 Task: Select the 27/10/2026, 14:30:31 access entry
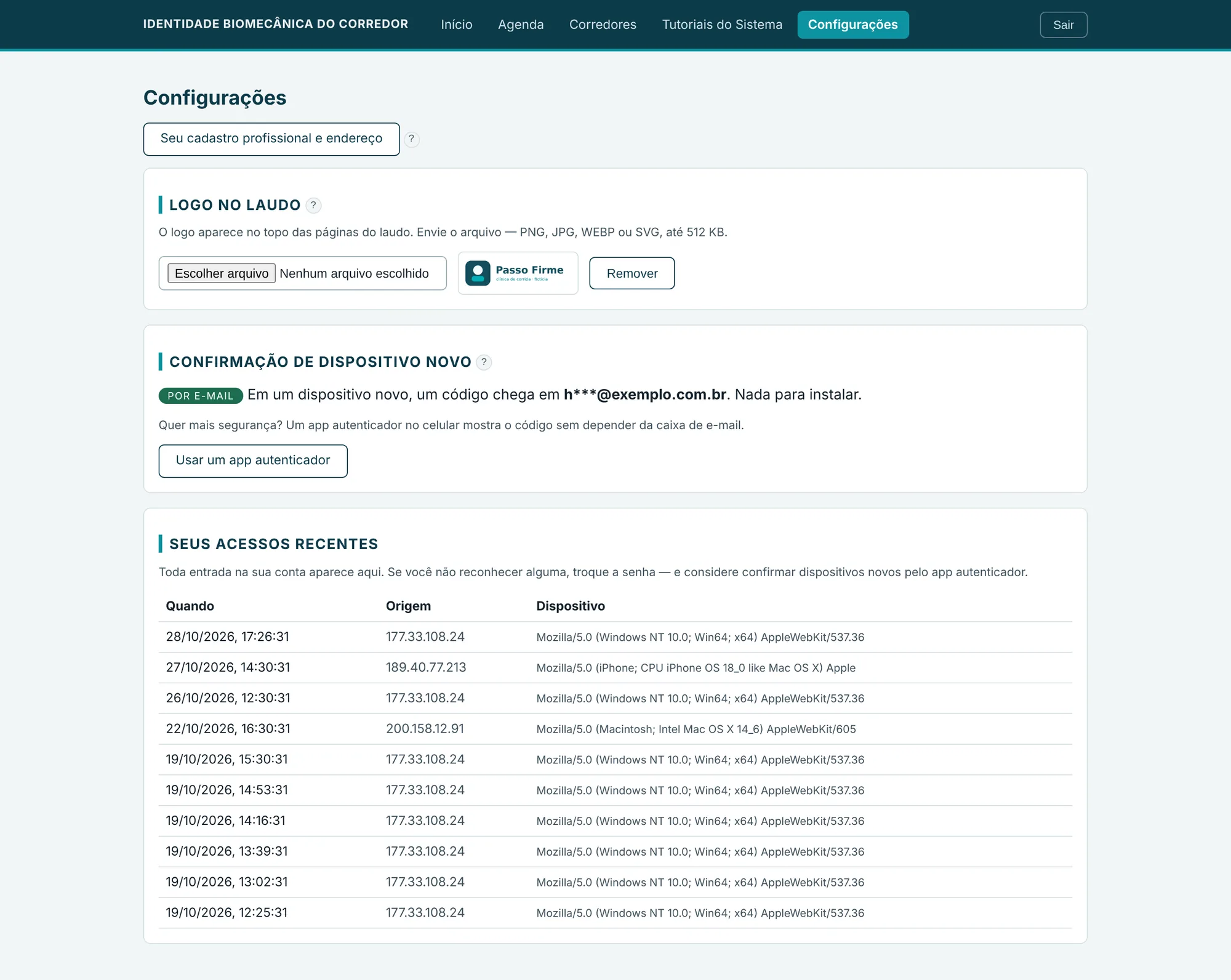615,668
